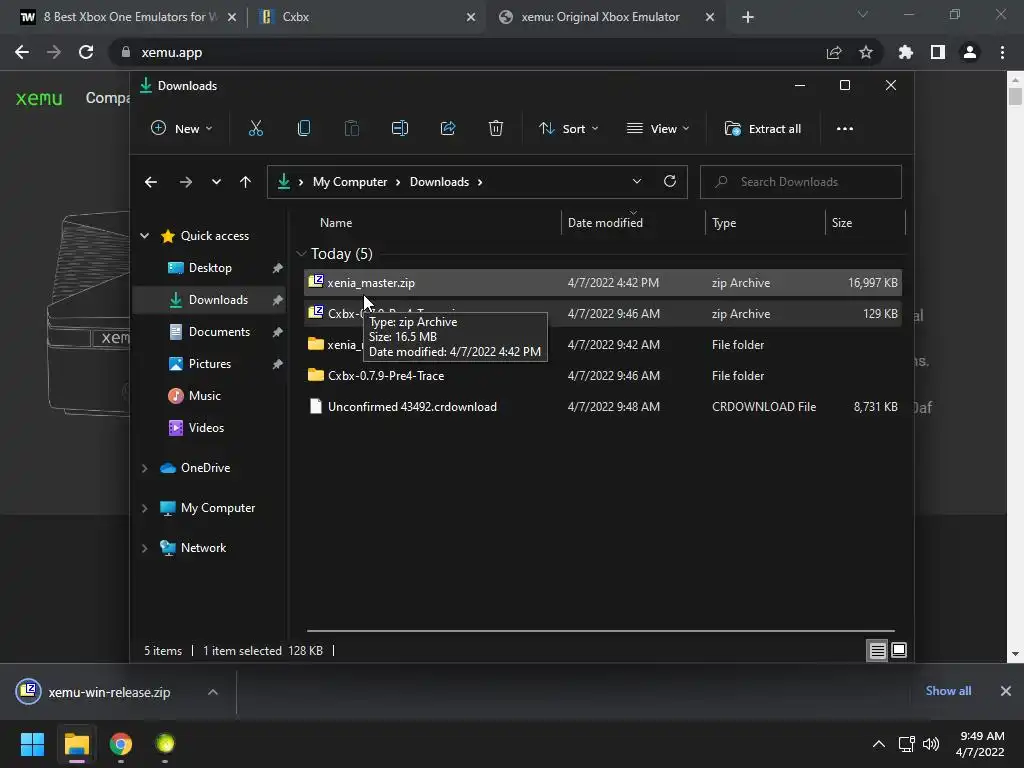Click Show all downloads link
Viewport: 1024px width, 768px height.
coord(948,691)
